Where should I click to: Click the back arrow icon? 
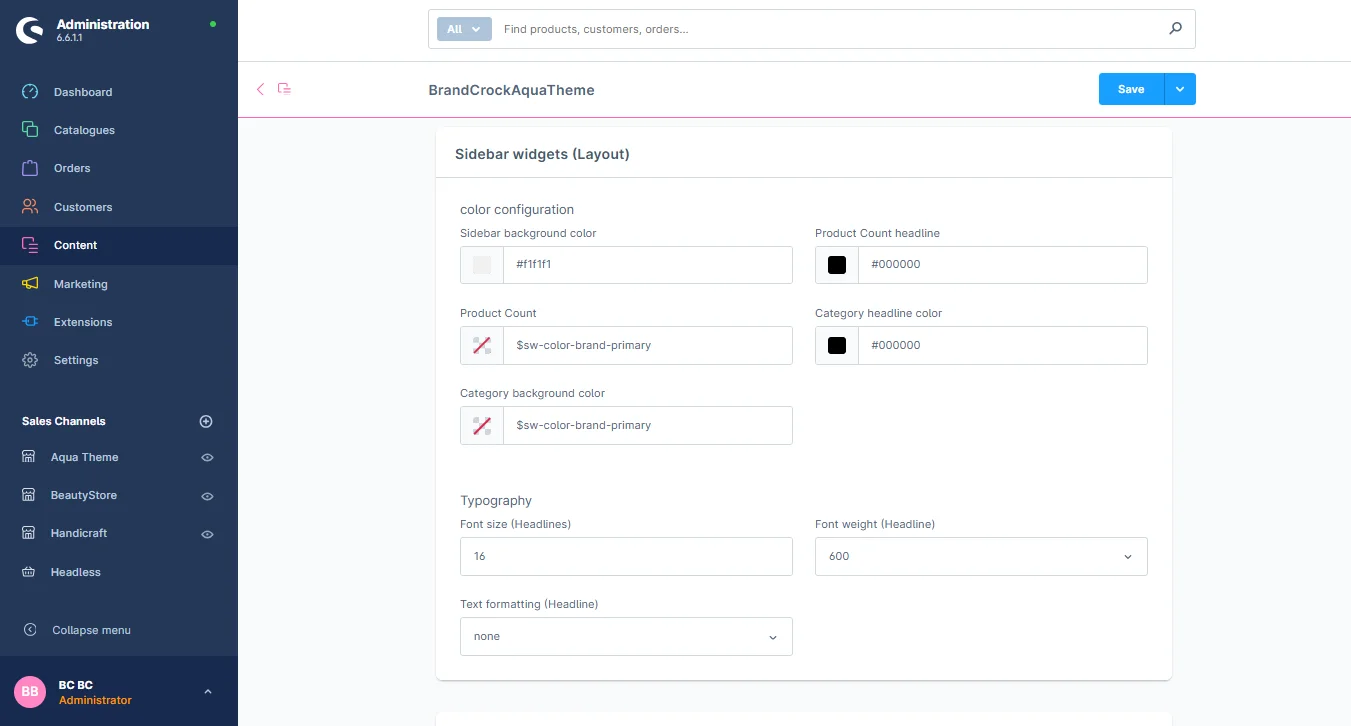pos(260,89)
